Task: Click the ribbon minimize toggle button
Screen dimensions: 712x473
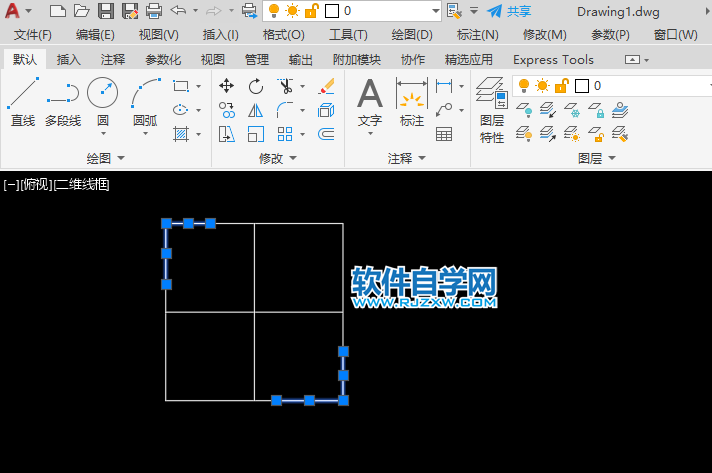Action: coord(633,59)
